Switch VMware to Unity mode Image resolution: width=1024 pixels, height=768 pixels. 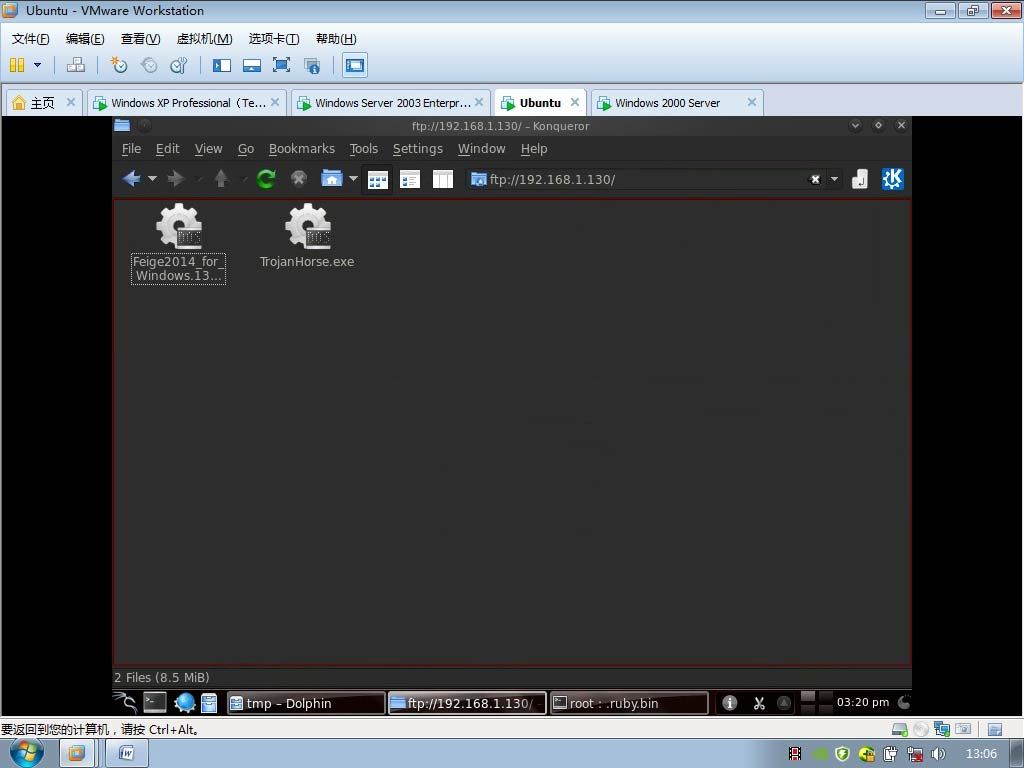[x=312, y=65]
